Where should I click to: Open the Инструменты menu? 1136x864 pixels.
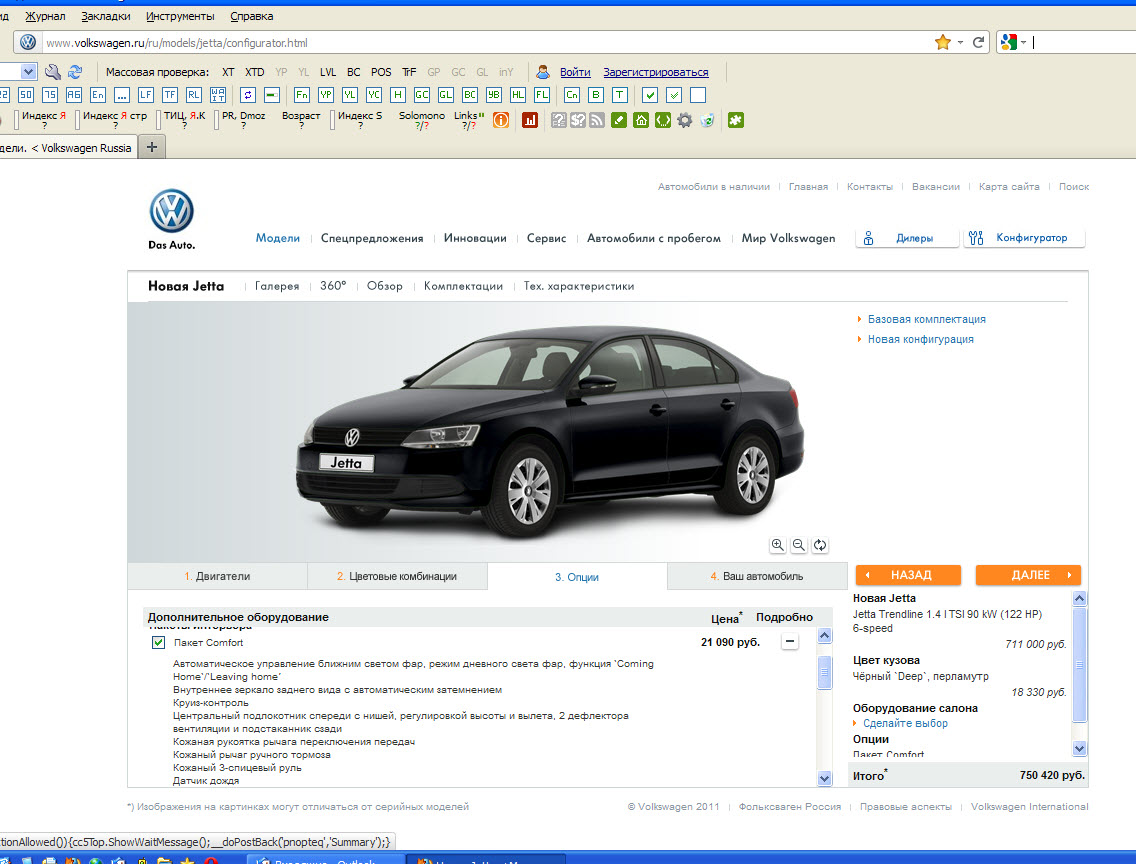pos(180,16)
